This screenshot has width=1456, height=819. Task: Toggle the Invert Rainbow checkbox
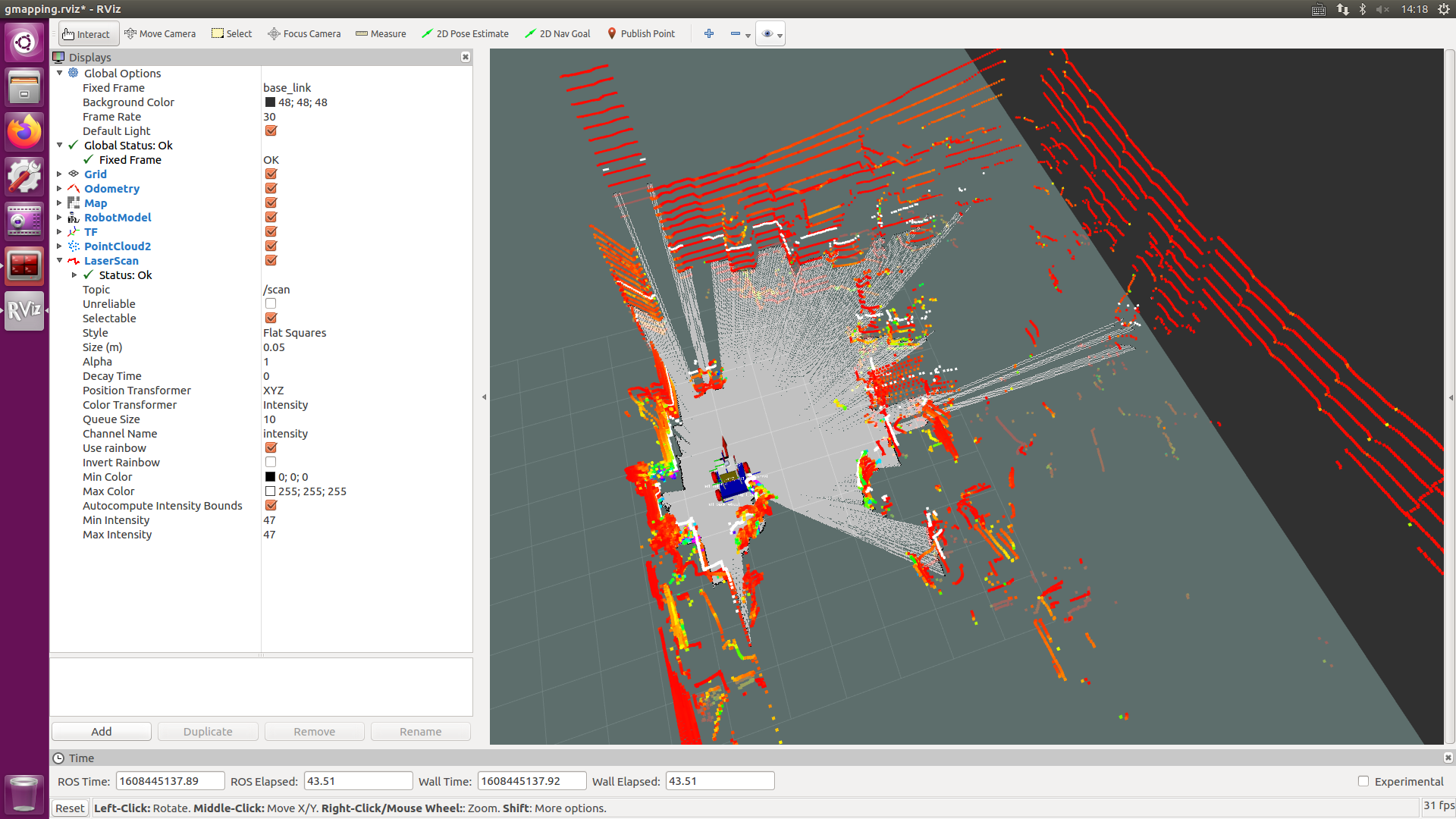pos(271,463)
